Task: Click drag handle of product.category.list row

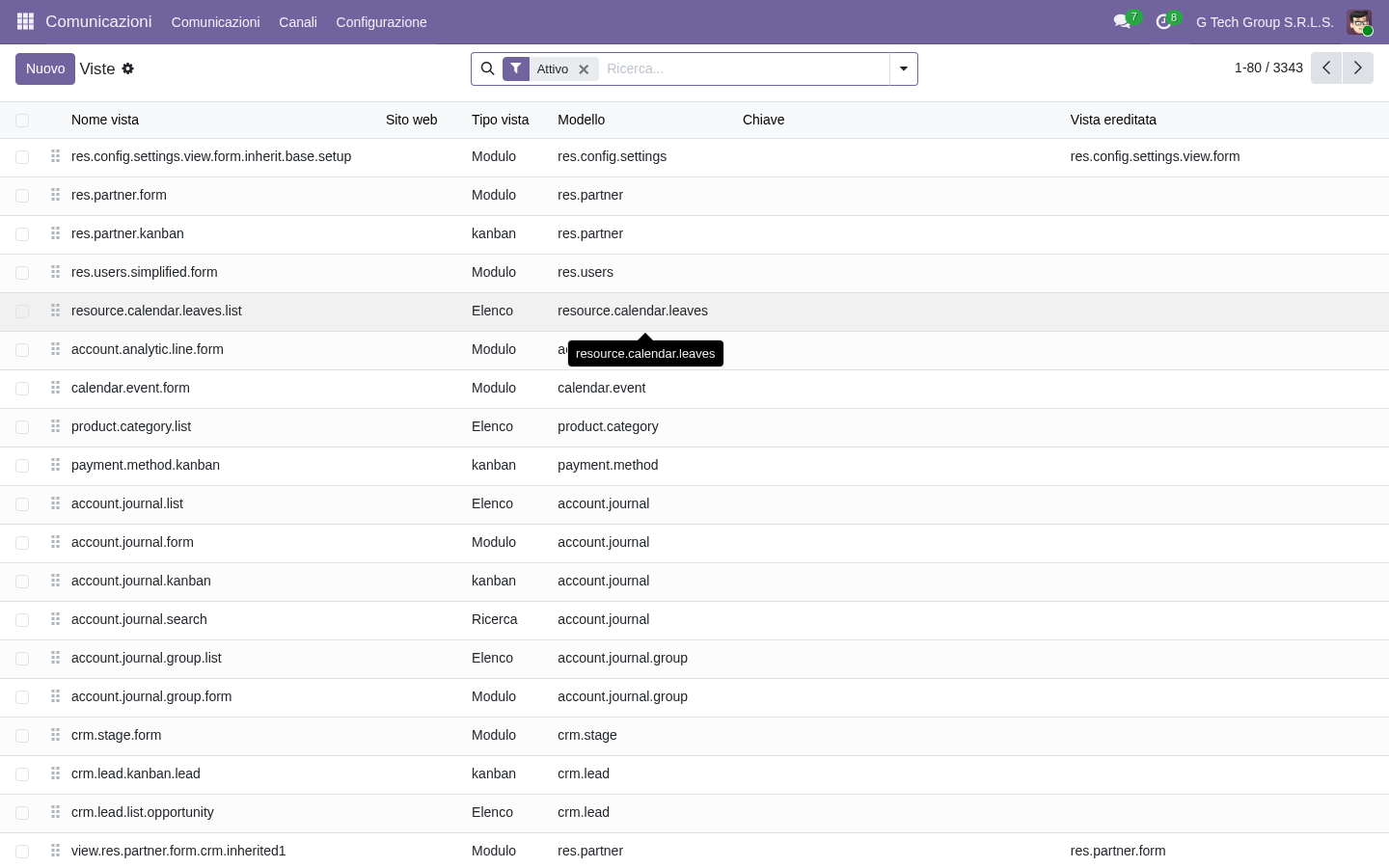Action: click(55, 426)
